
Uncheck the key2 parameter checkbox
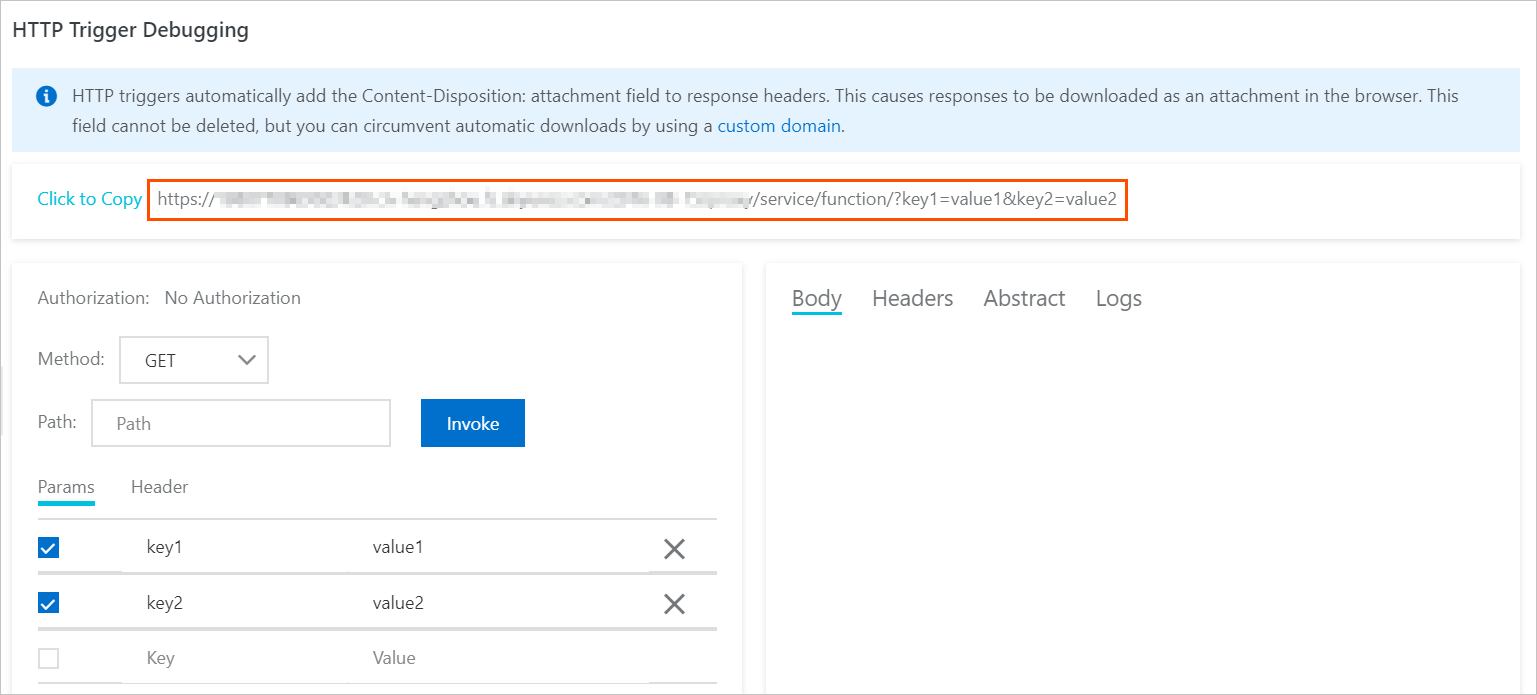coord(48,603)
